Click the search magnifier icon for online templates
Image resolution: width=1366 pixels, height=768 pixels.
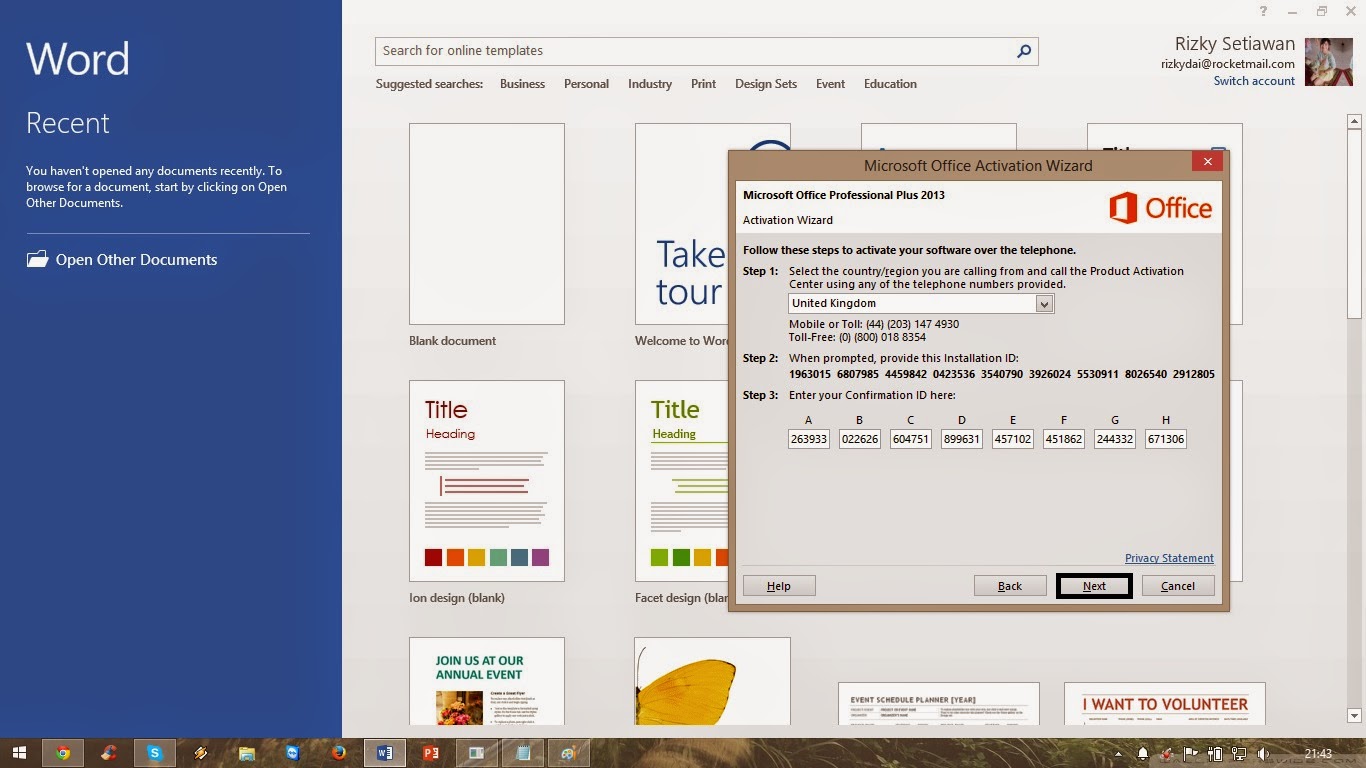click(x=1023, y=51)
